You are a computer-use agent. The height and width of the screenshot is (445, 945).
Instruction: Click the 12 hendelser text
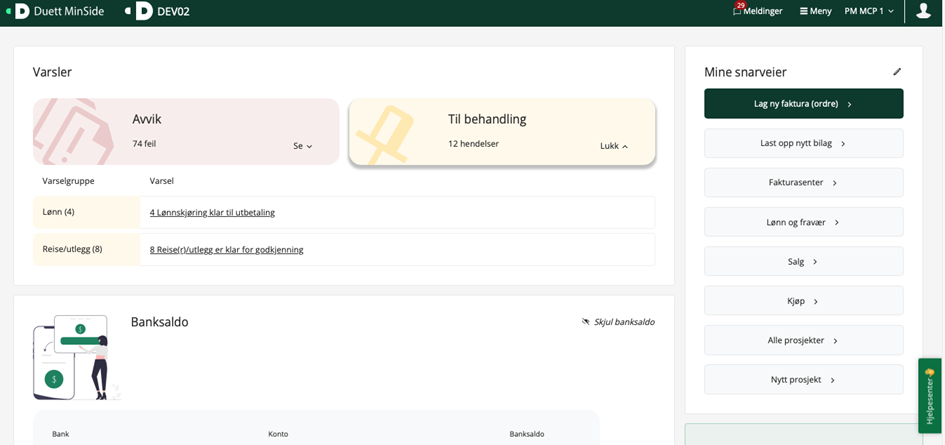474,144
